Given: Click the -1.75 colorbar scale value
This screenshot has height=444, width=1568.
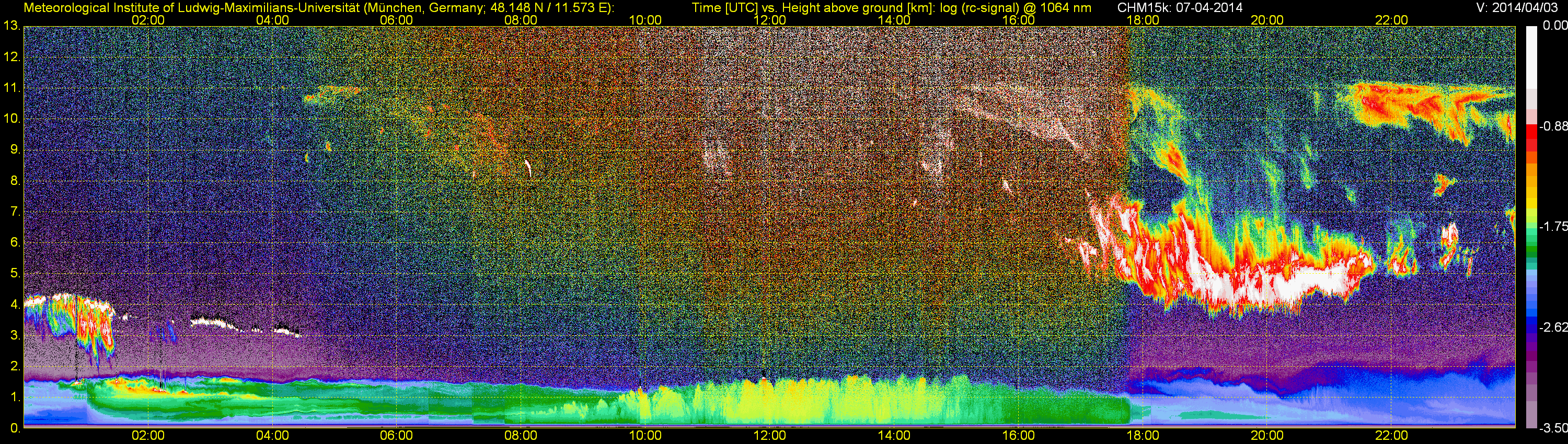Looking at the screenshot, I should click(1553, 226).
